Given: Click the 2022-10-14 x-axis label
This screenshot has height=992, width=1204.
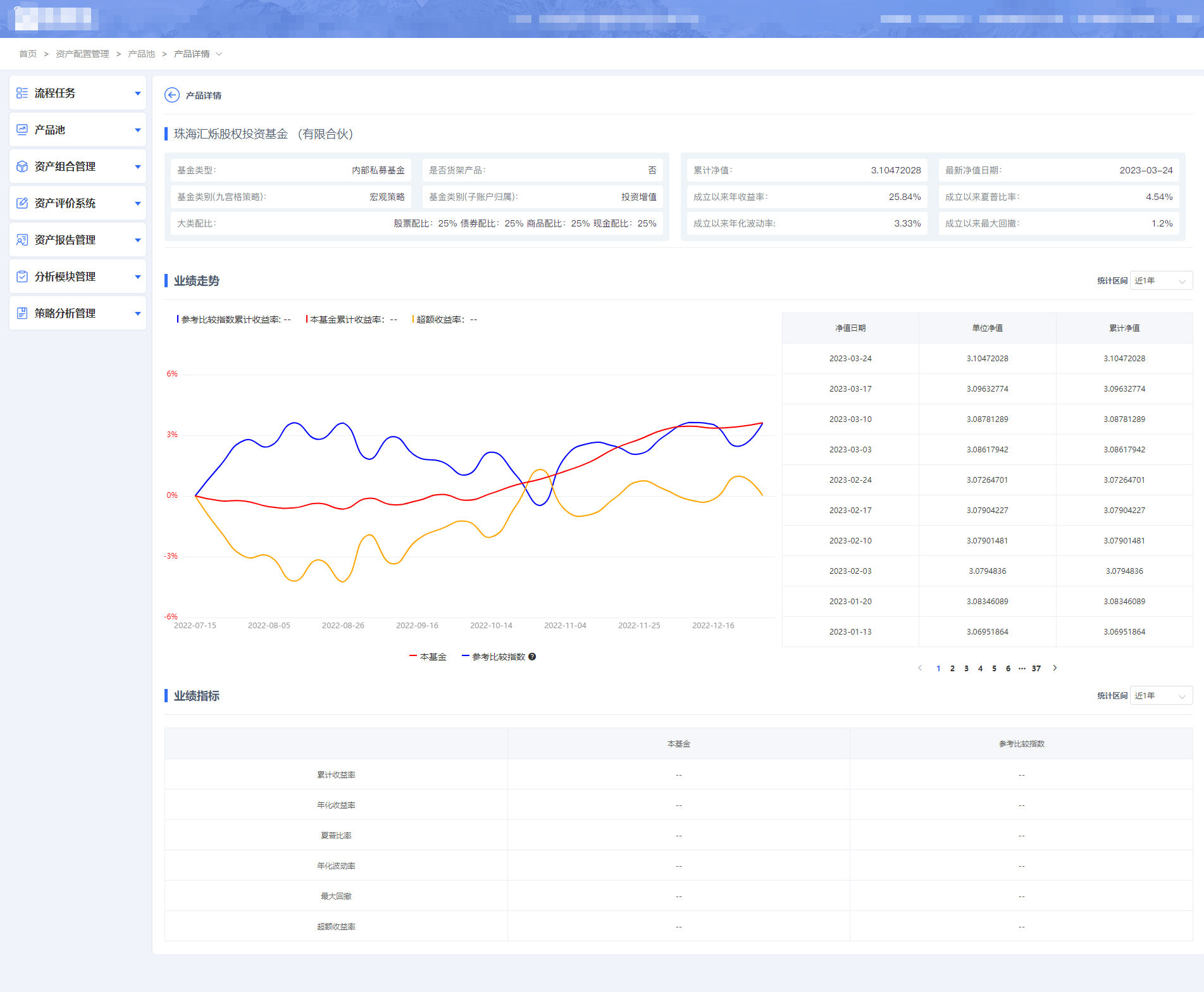Looking at the screenshot, I should pyautogui.click(x=491, y=626).
